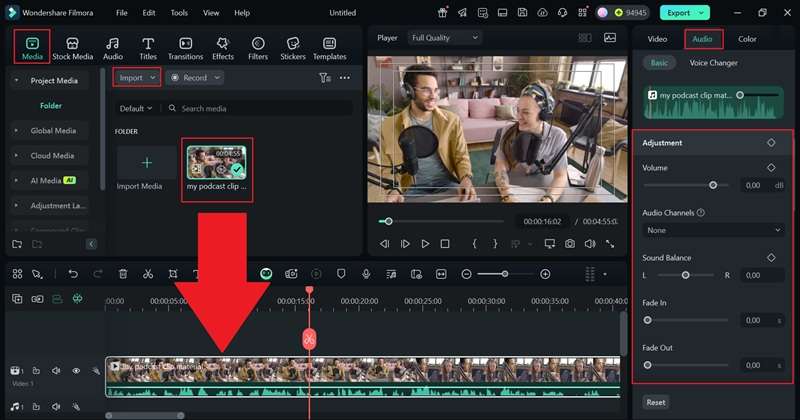
Task: Open the Help menu
Action: (242, 13)
